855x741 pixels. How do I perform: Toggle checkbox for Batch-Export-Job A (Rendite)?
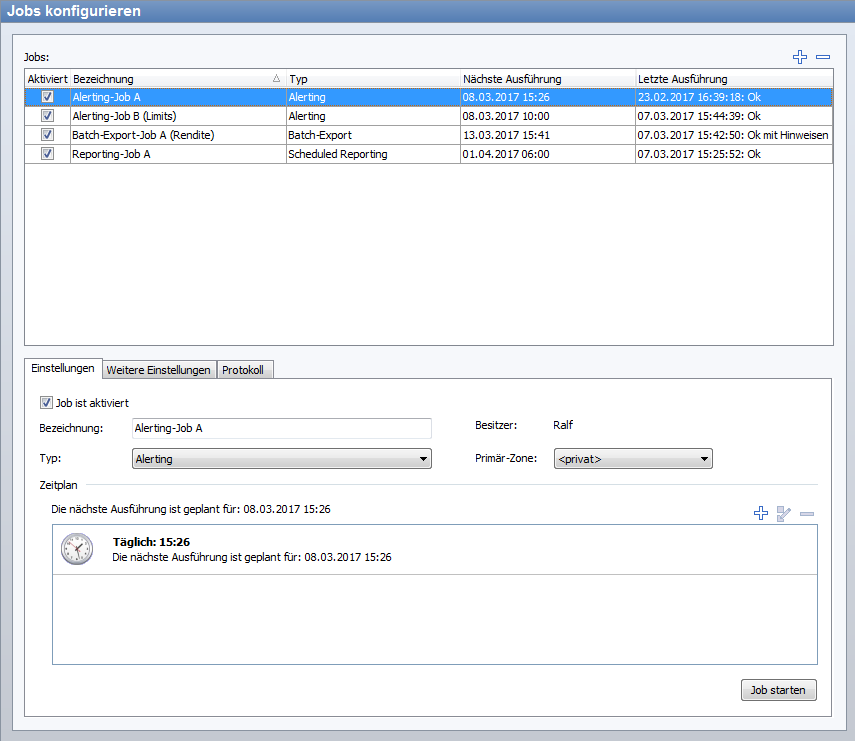[x=47, y=135]
